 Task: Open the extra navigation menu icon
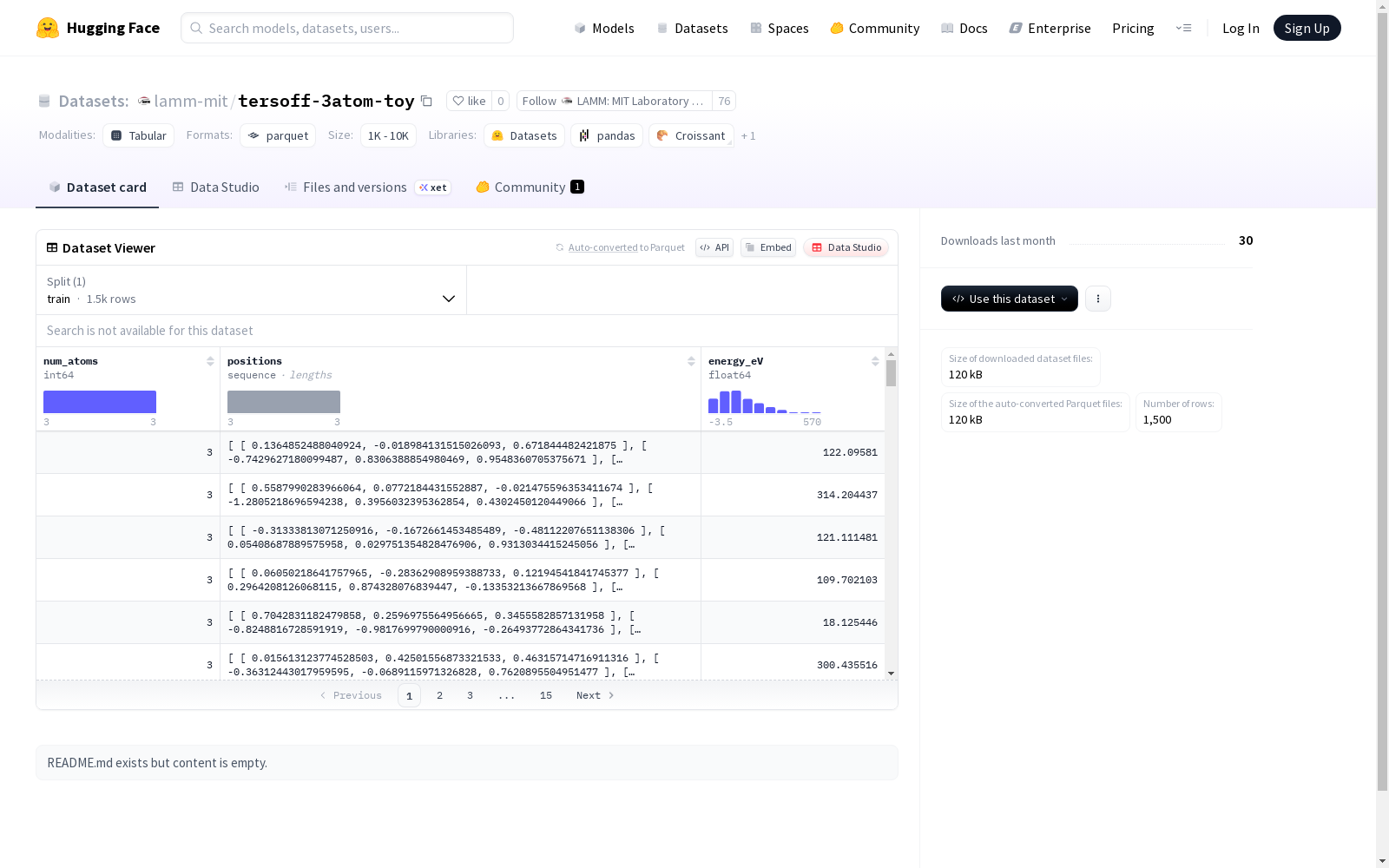(x=1183, y=28)
